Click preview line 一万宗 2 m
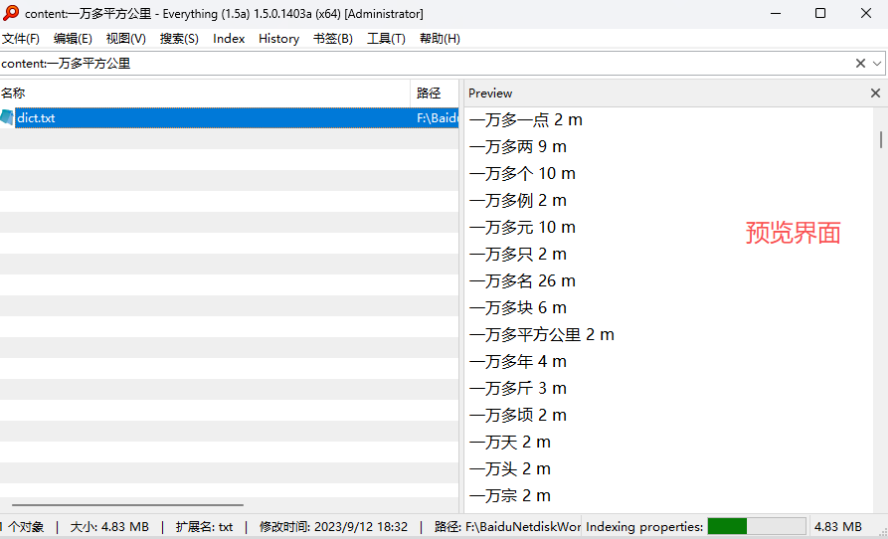 [x=510, y=496]
